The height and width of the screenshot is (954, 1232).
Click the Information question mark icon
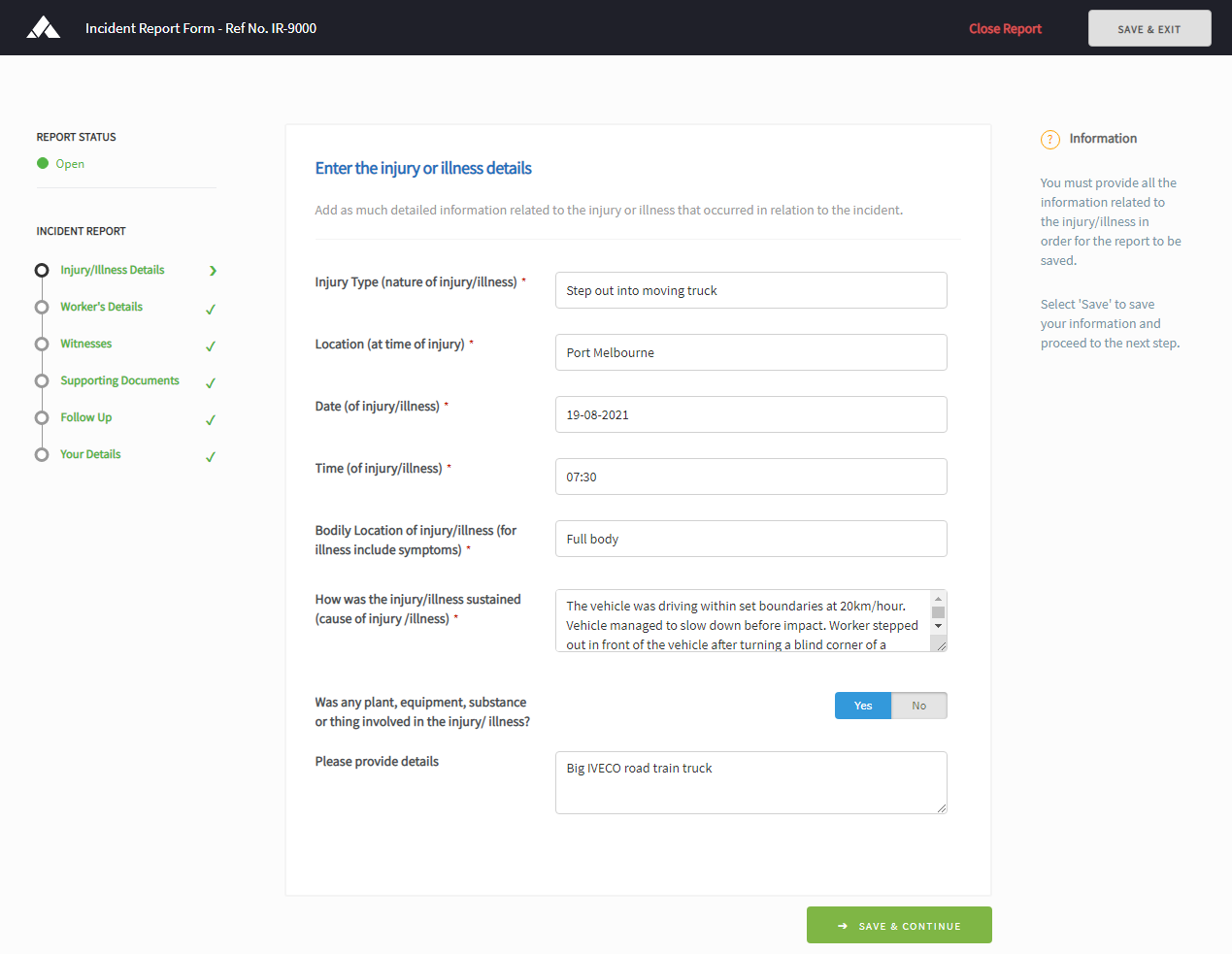click(x=1049, y=140)
